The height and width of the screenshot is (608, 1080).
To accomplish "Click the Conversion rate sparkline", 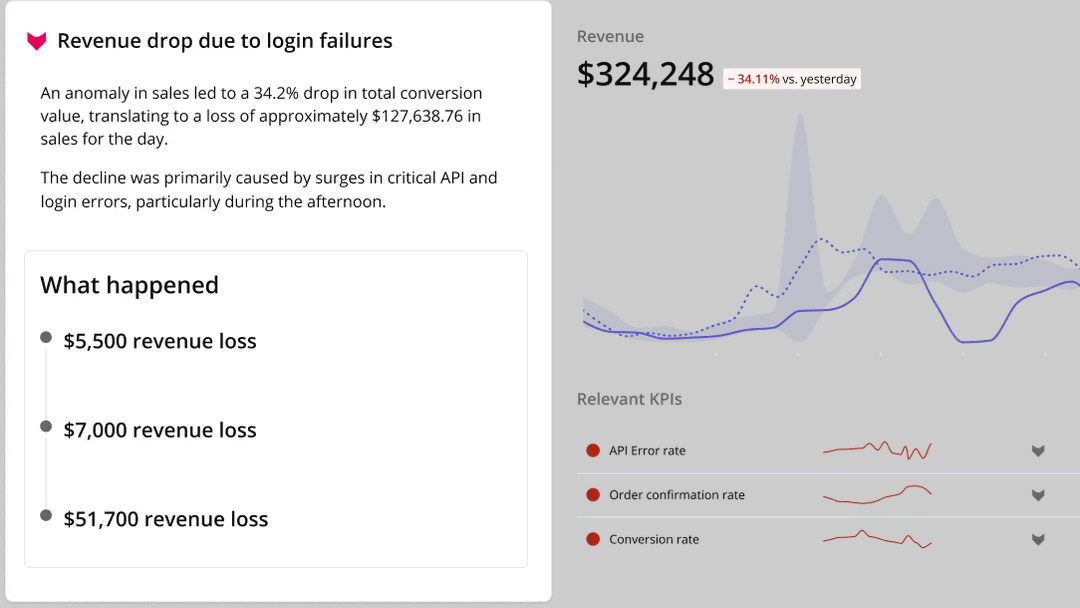I will [x=877, y=539].
